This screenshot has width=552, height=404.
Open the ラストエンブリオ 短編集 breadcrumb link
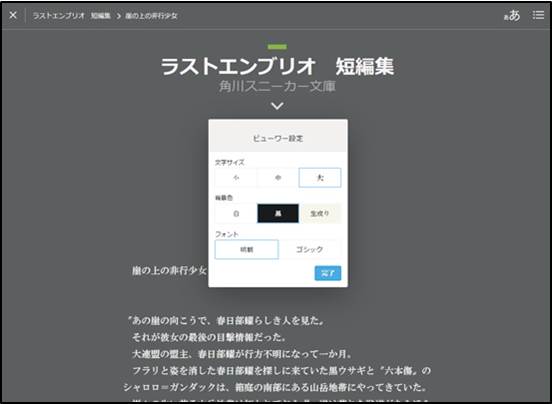pos(71,16)
